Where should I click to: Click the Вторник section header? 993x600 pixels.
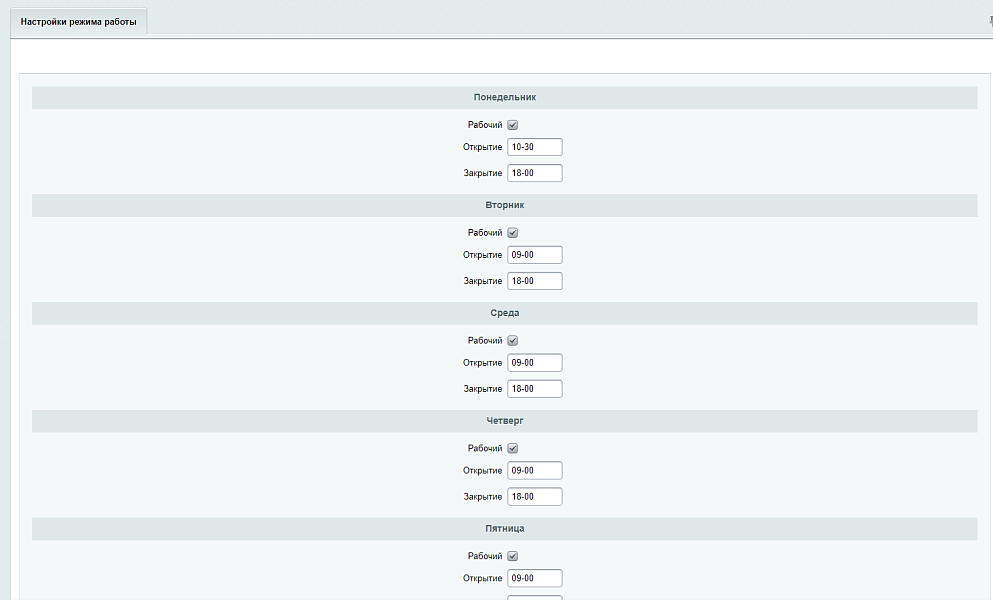pos(504,205)
